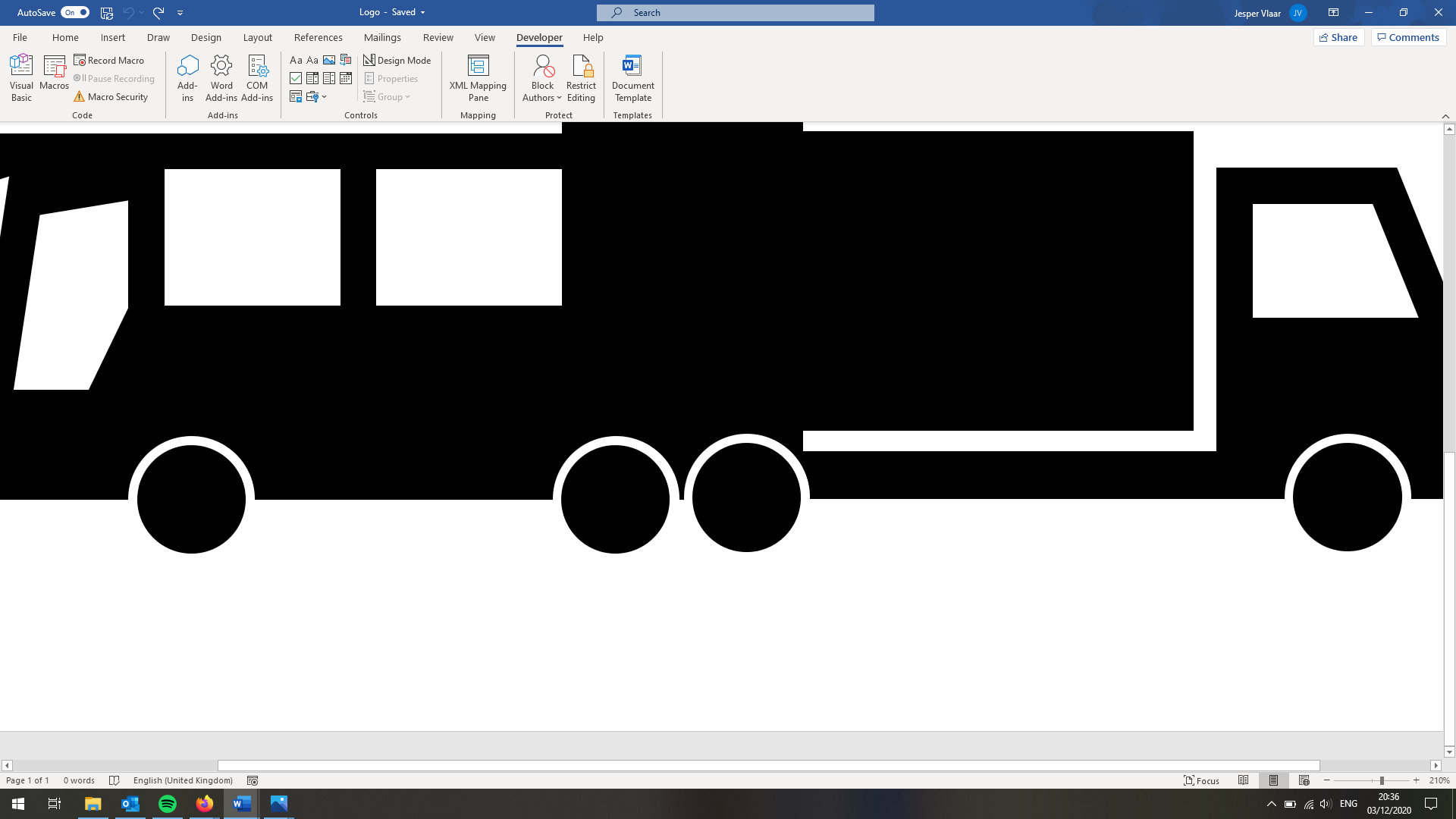The image size is (1456, 819).
Task: Open Customize Quick Access Toolbar dropdown
Action: [x=180, y=12]
